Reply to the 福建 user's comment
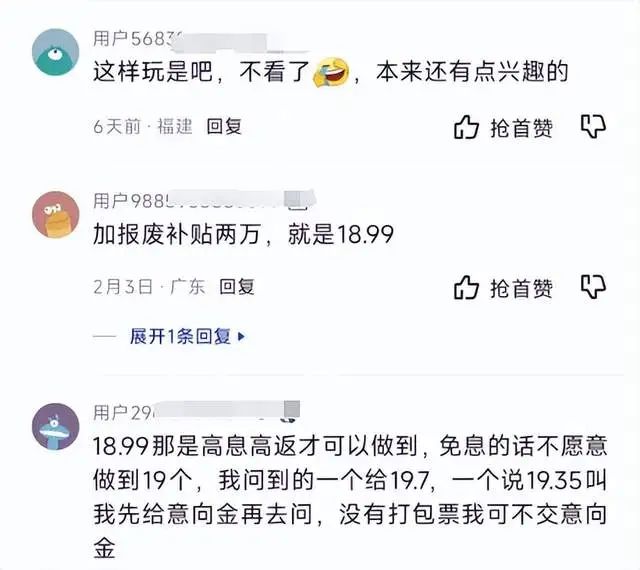The image size is (640, 570). pos(224,127)
